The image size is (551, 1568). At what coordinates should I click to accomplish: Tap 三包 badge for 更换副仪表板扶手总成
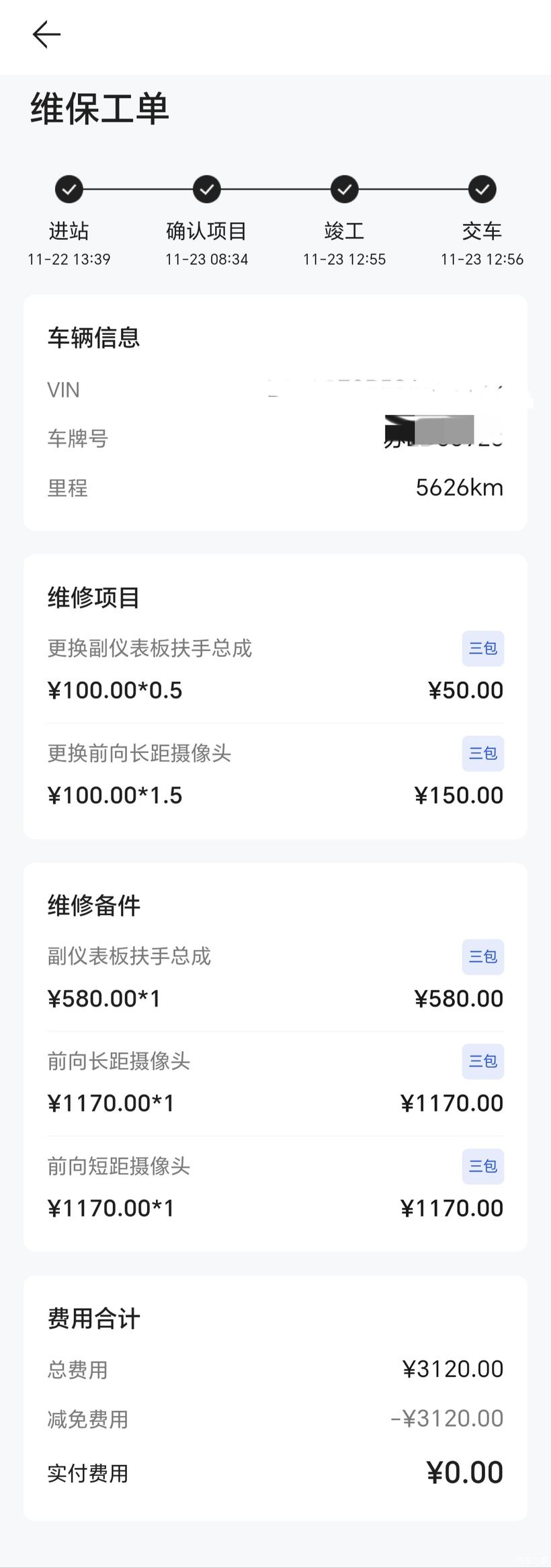point(482,648)
